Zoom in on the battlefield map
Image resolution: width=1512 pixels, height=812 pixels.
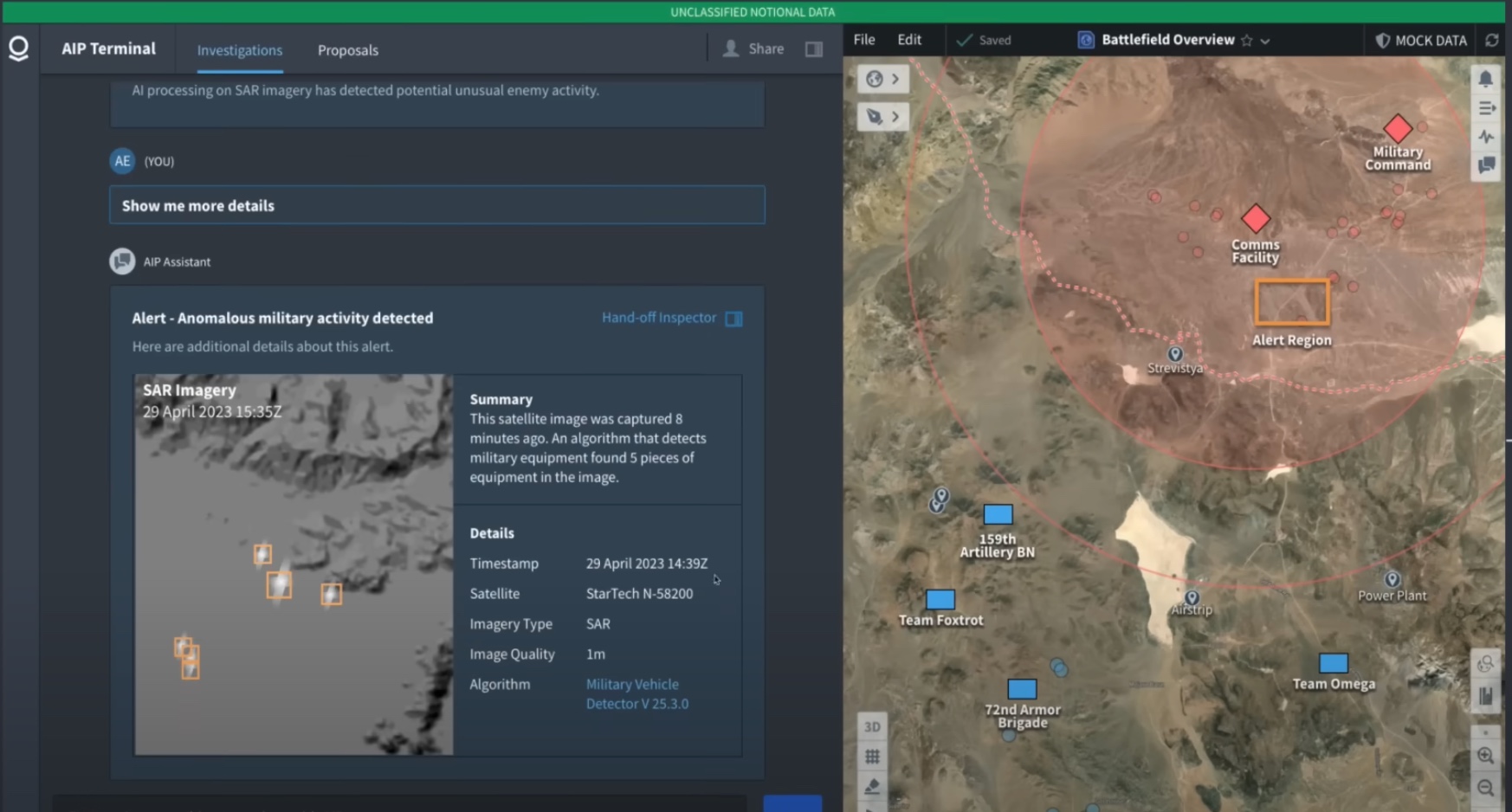(x=1486, y=756)
